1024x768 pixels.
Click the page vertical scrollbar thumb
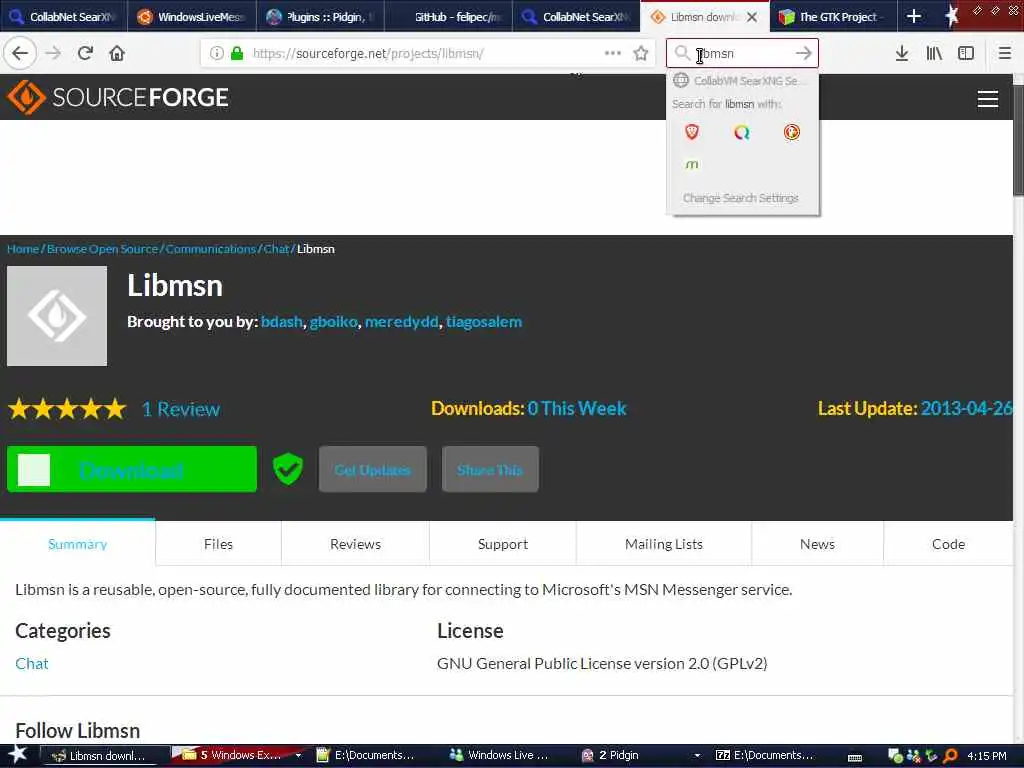(1018, 140)
